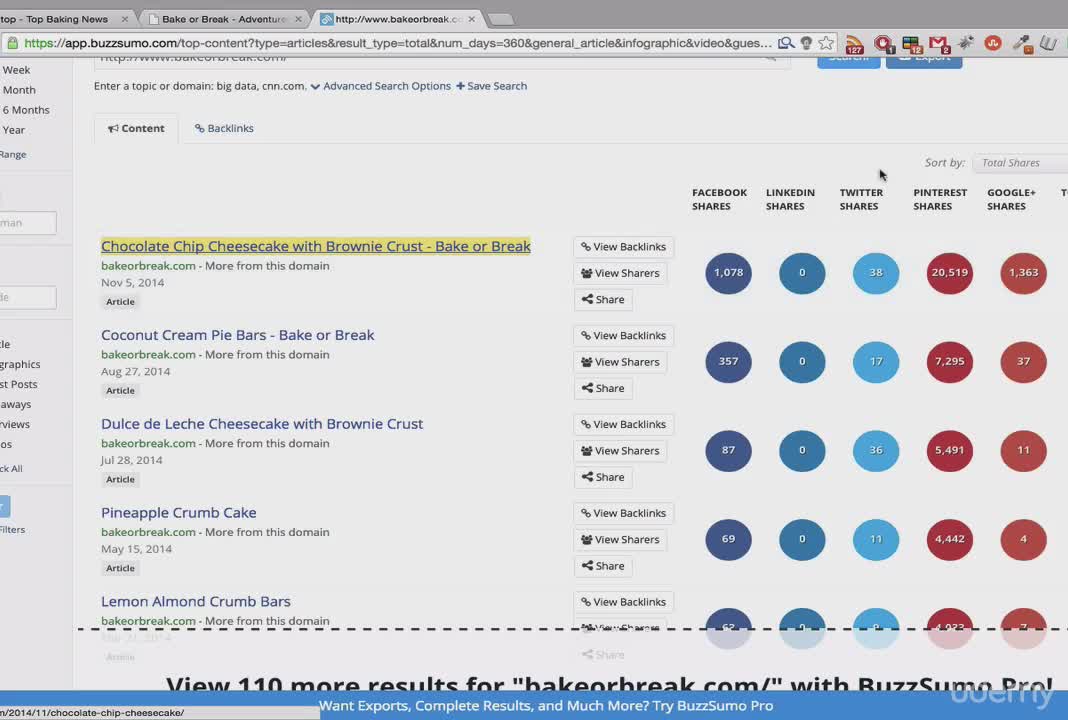The height and width of the screenshot is (720, 1068).
Task: Click the 7,295 Pinterest shares circle
Action: (949, 362)
